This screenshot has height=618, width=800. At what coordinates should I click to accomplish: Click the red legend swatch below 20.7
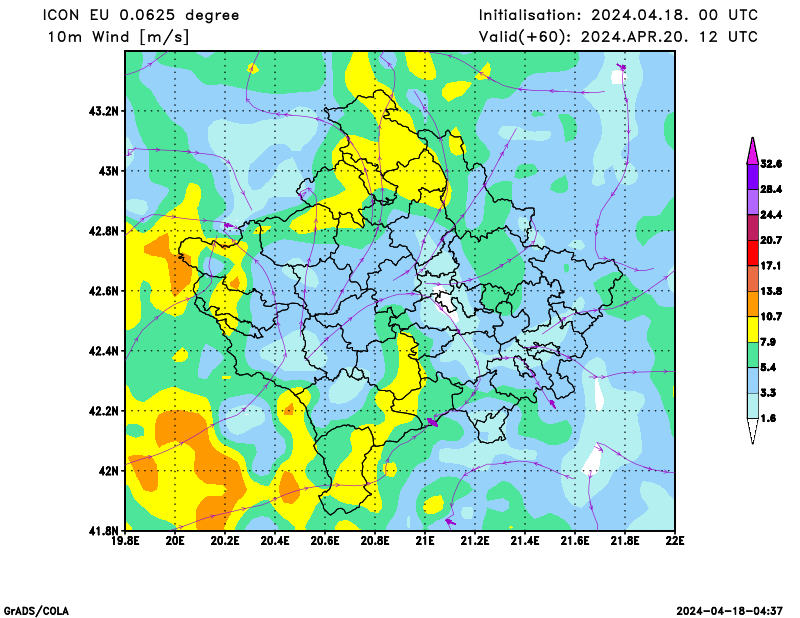[x=753, y=253]
